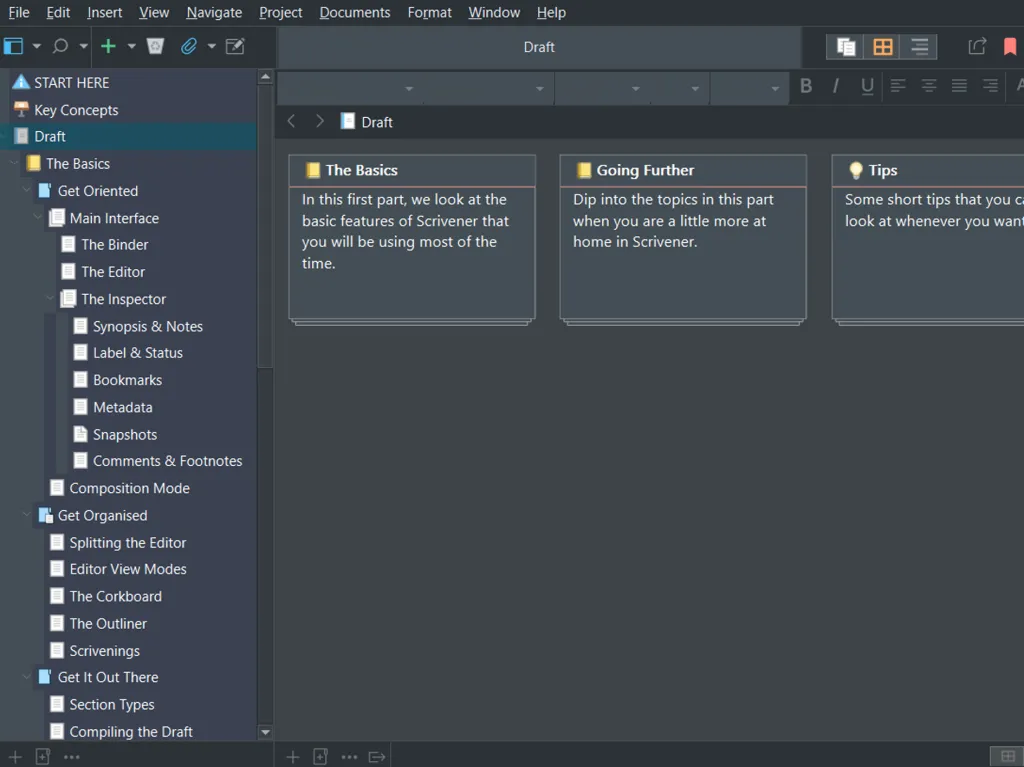Open the Navigate menu

214,12
